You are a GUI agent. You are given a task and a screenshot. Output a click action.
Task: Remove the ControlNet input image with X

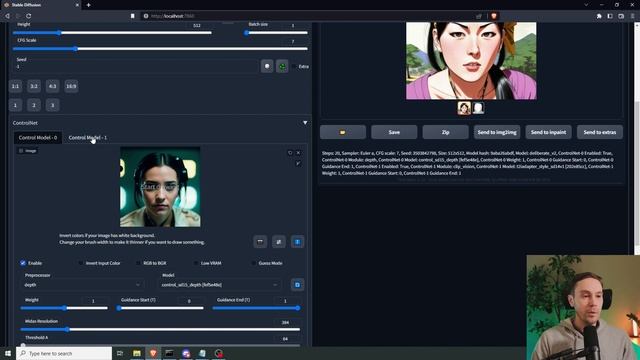pyautogui.click(x=298, y=153)
